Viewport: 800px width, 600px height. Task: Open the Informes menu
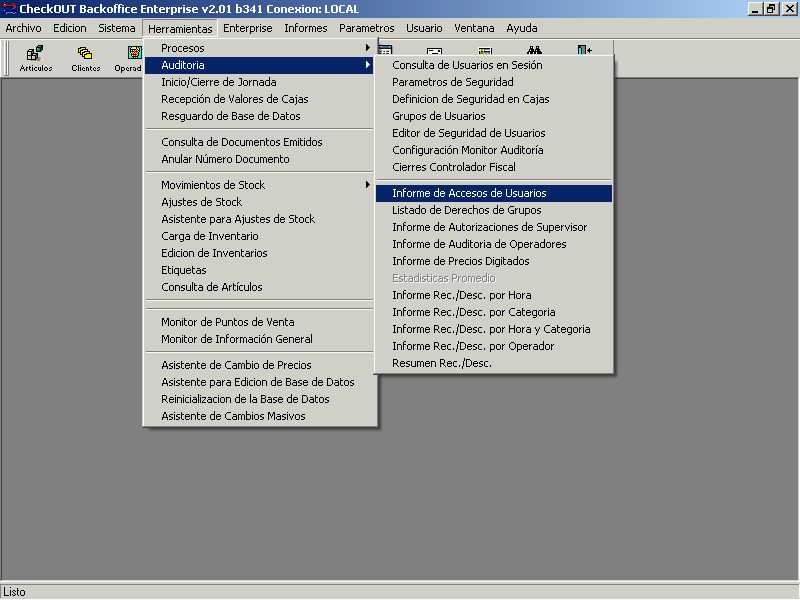(306, 28)
